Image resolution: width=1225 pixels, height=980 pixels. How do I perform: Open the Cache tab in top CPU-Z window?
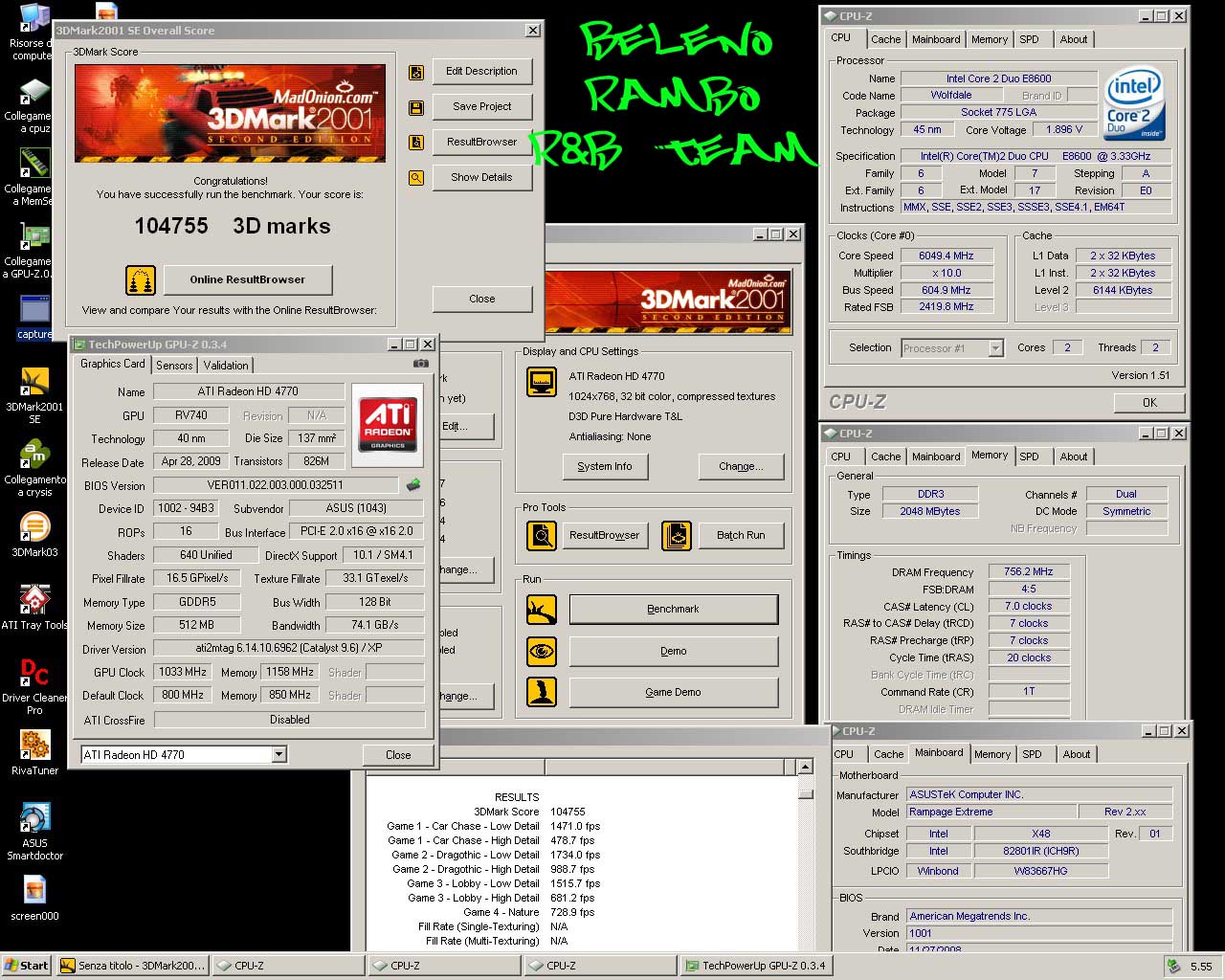885,39
